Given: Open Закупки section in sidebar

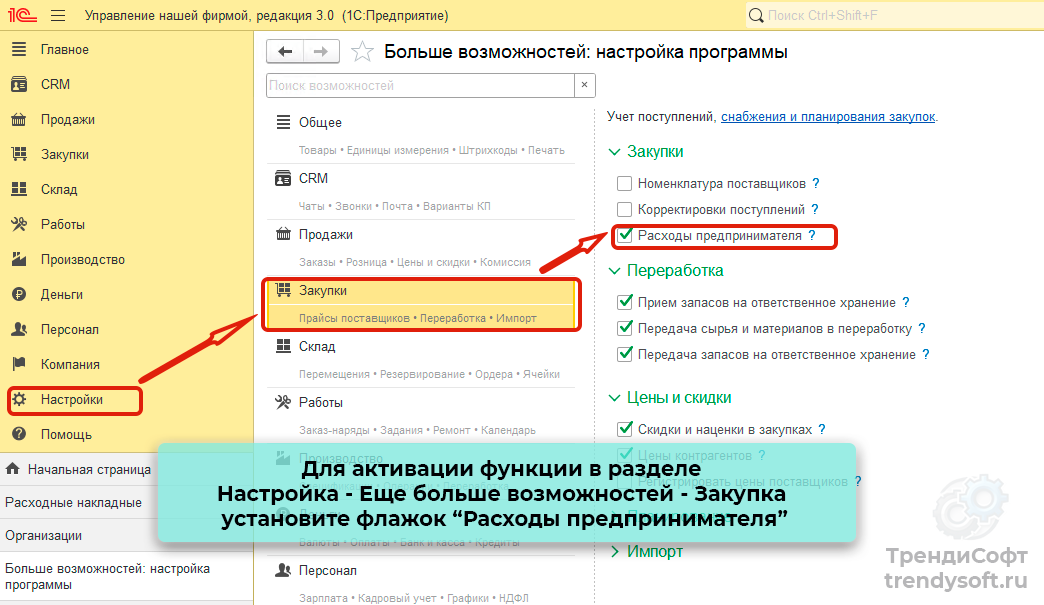Looking at the screenshot, I should pos(65,154).
